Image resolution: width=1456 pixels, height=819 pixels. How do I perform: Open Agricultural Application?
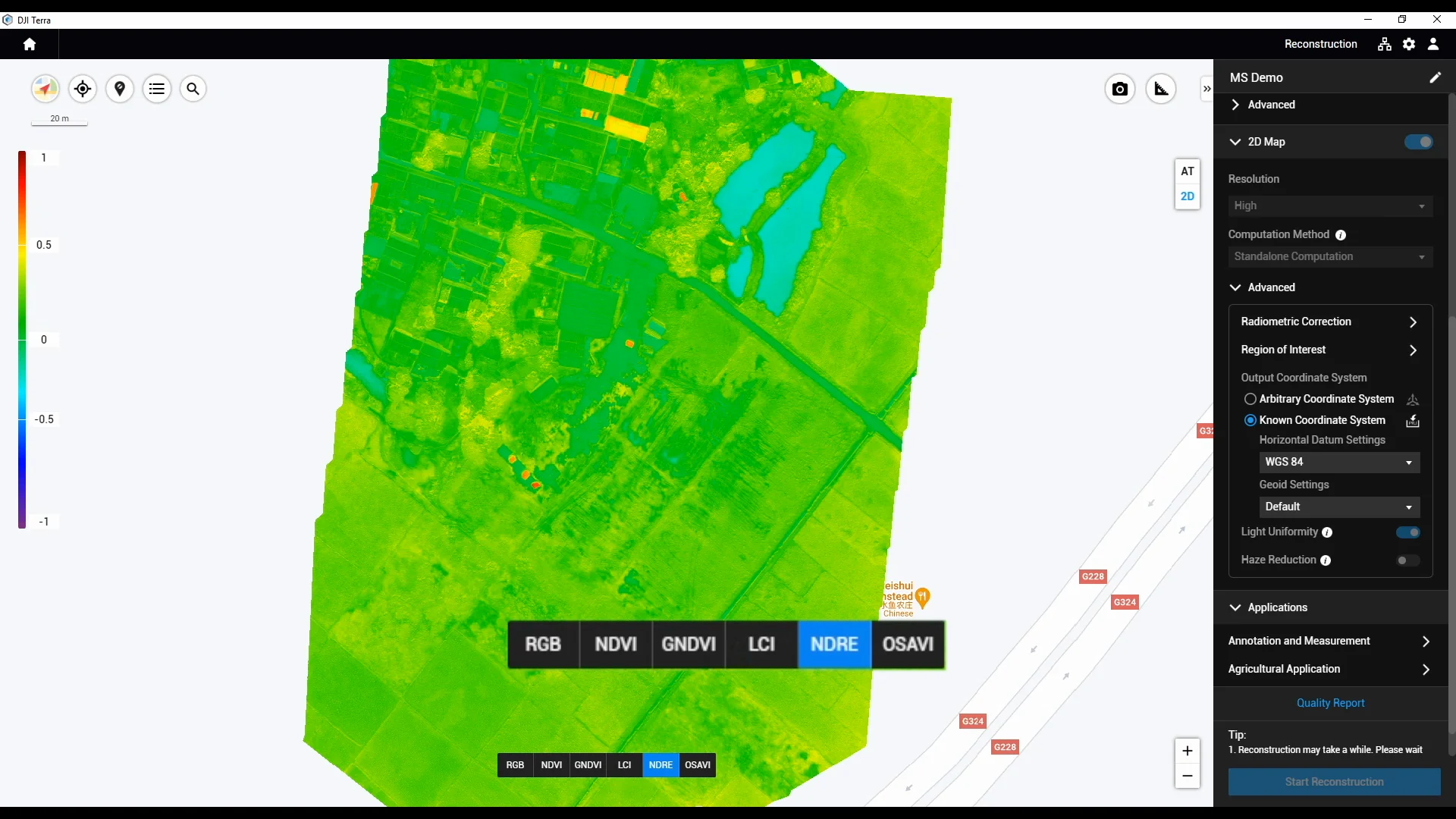1331,669
